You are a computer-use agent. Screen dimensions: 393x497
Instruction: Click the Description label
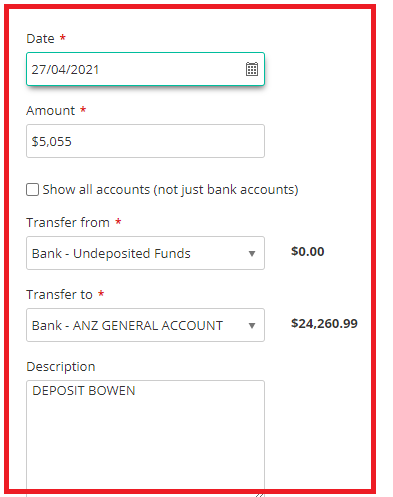(61, 367)
